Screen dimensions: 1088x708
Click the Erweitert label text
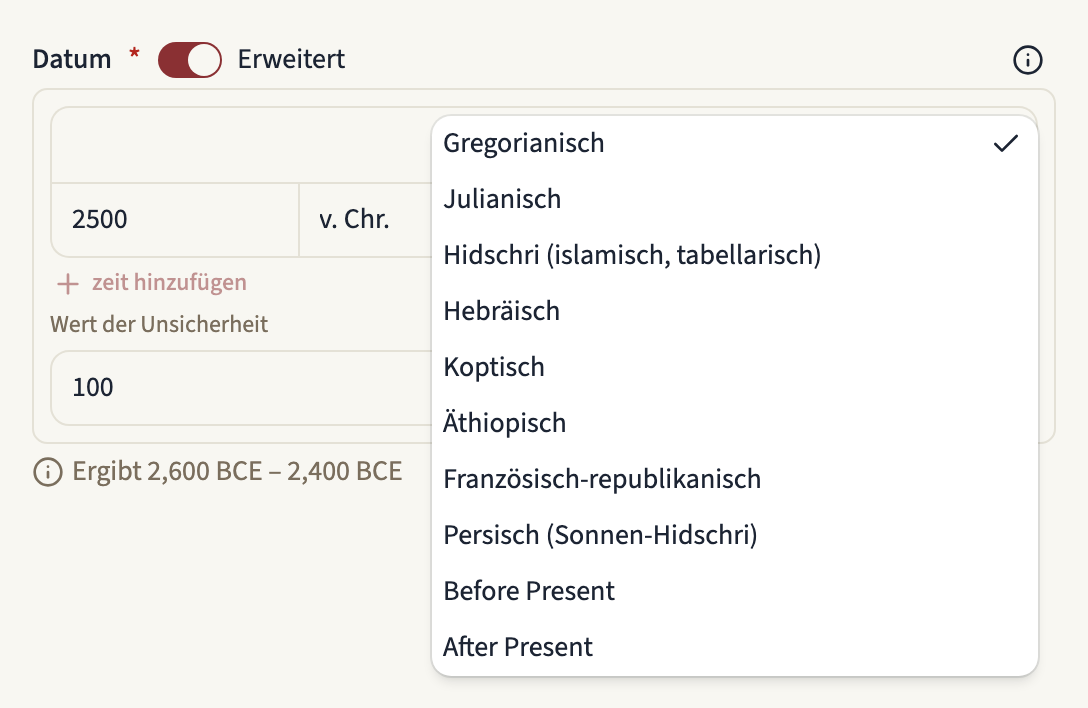tap(291, 60)
